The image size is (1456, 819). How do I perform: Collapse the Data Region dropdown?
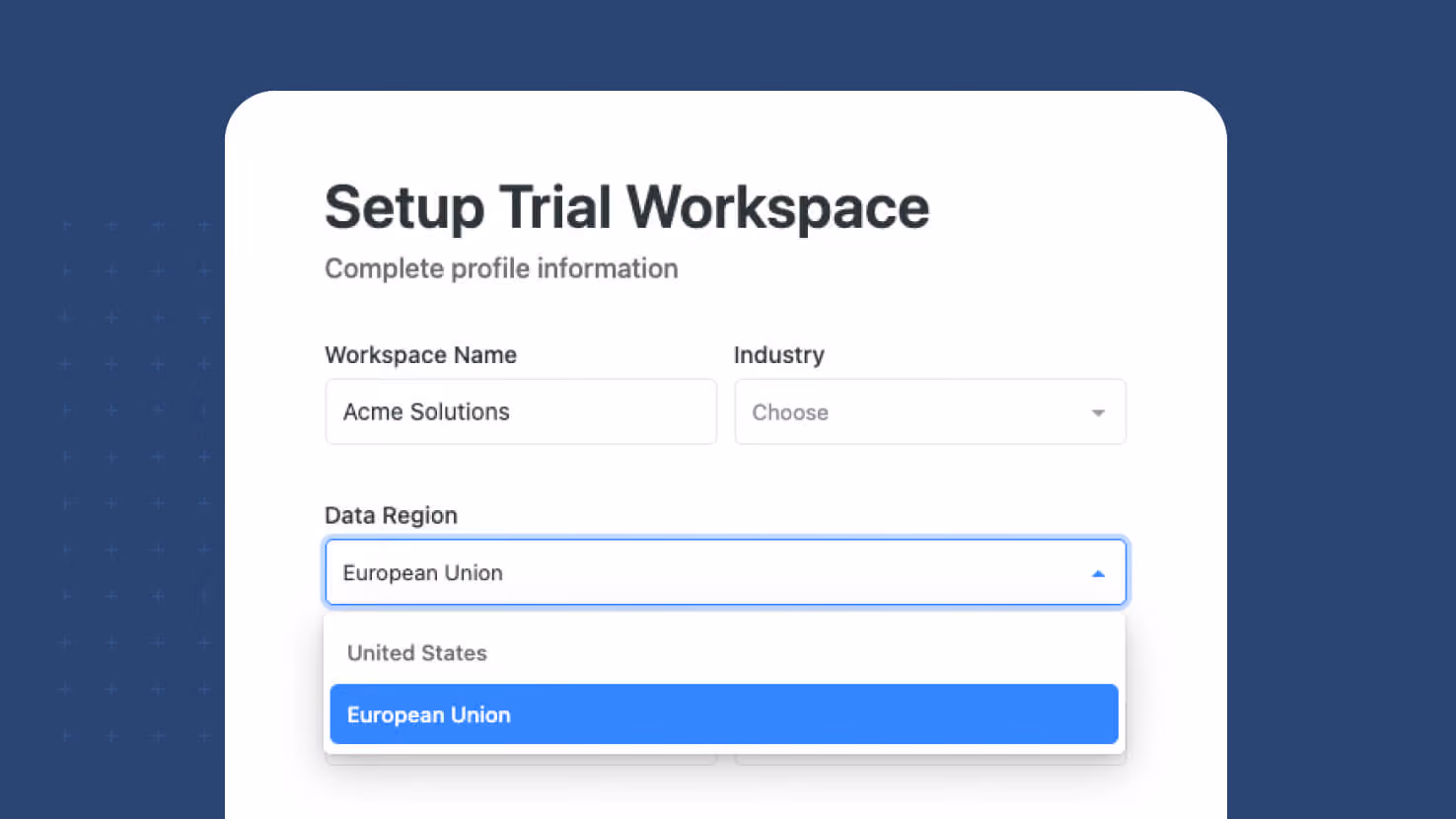pos(725,572)
